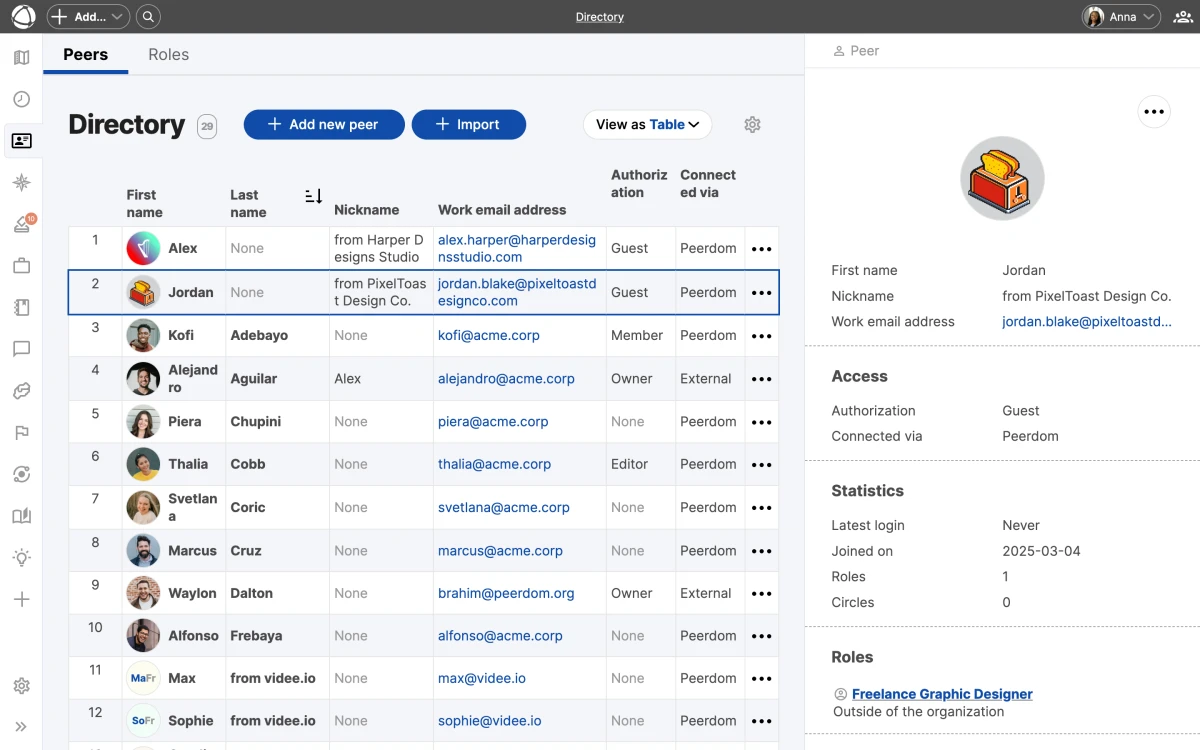The image size is (1200, 750).
Task: Open Directory settings via the gear icon
Action: (752, 124)
